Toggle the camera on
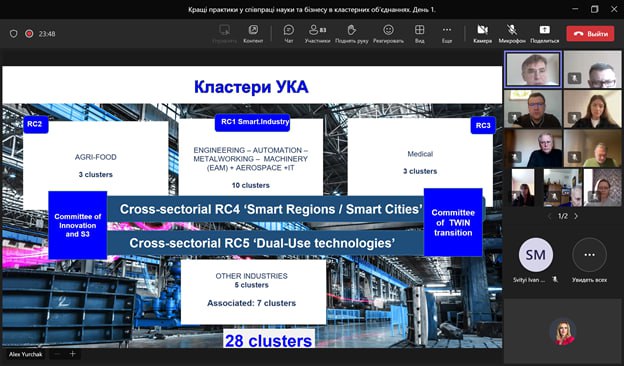 (482, 33)
